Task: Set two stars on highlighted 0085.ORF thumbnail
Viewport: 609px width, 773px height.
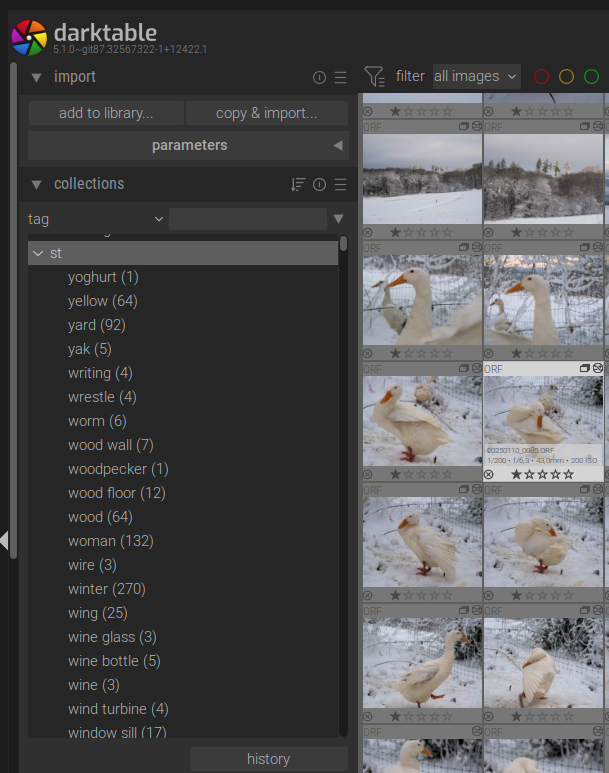Action: point(529,474)
